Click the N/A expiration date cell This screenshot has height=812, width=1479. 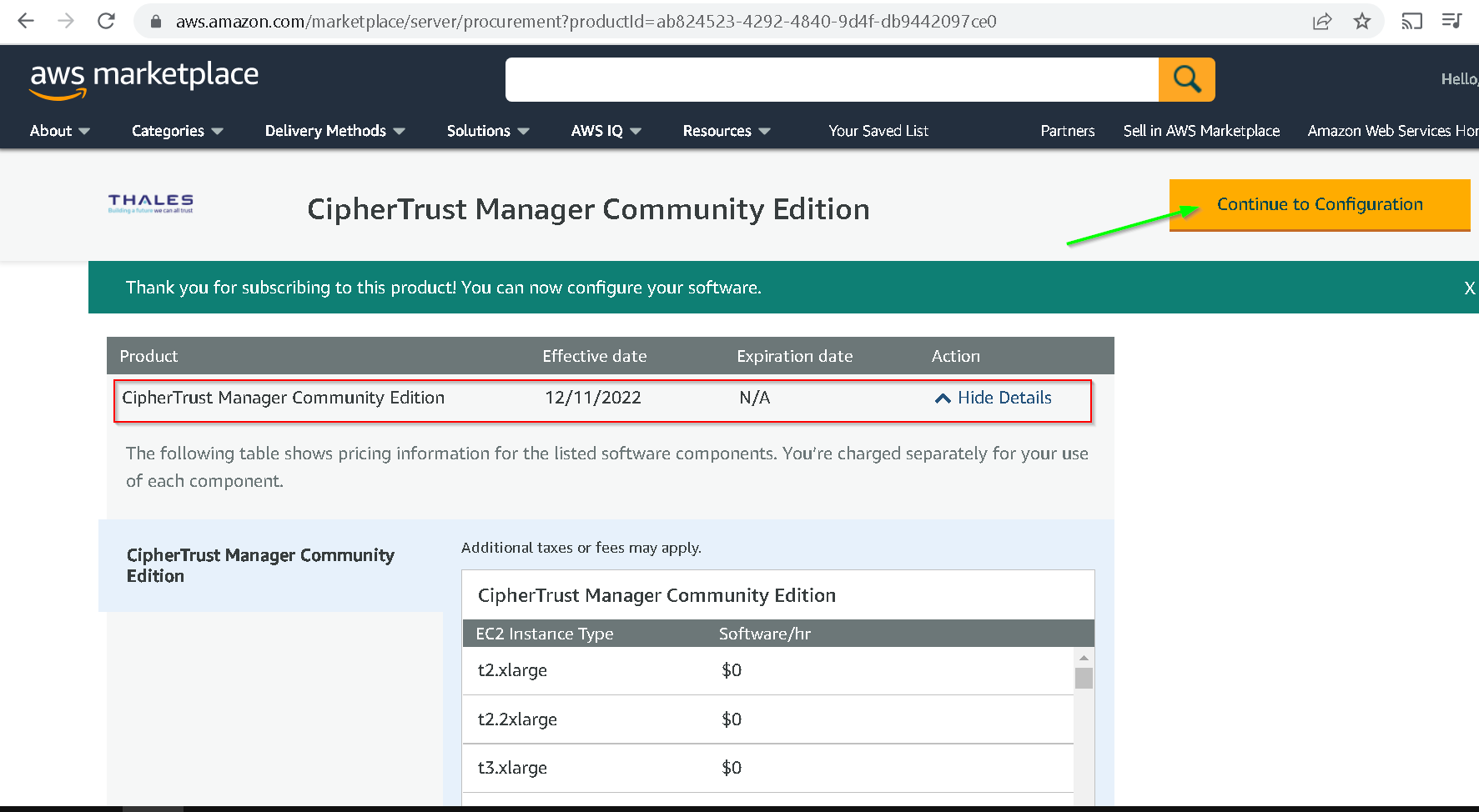point(755,398)
